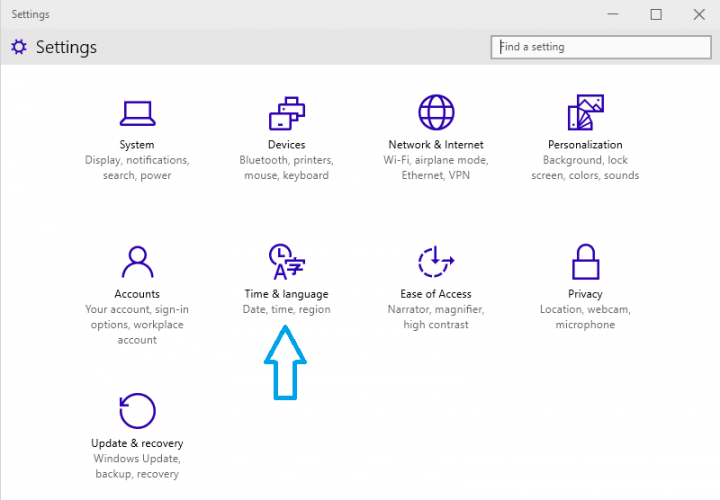Minimize the Settings window
Screen dimensions: 720x500
click(613, 14)
